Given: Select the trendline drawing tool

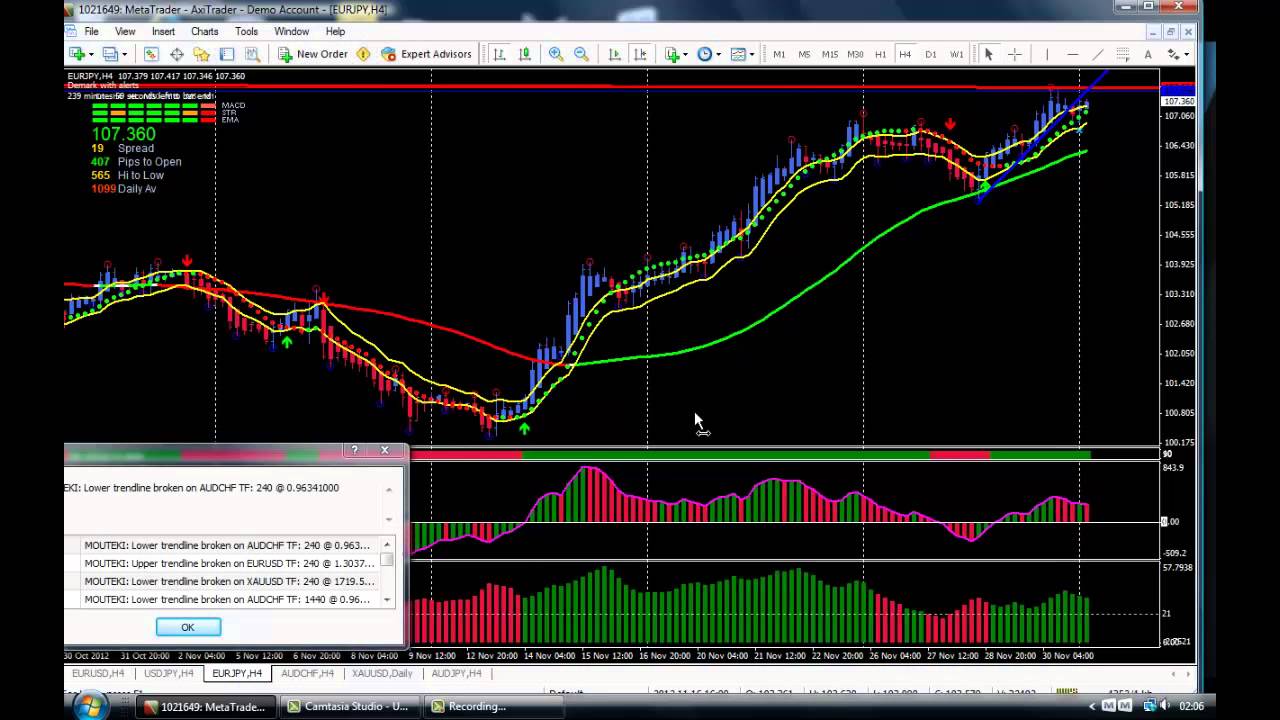Looking at the screenshot, I should tap(1097, 54).
